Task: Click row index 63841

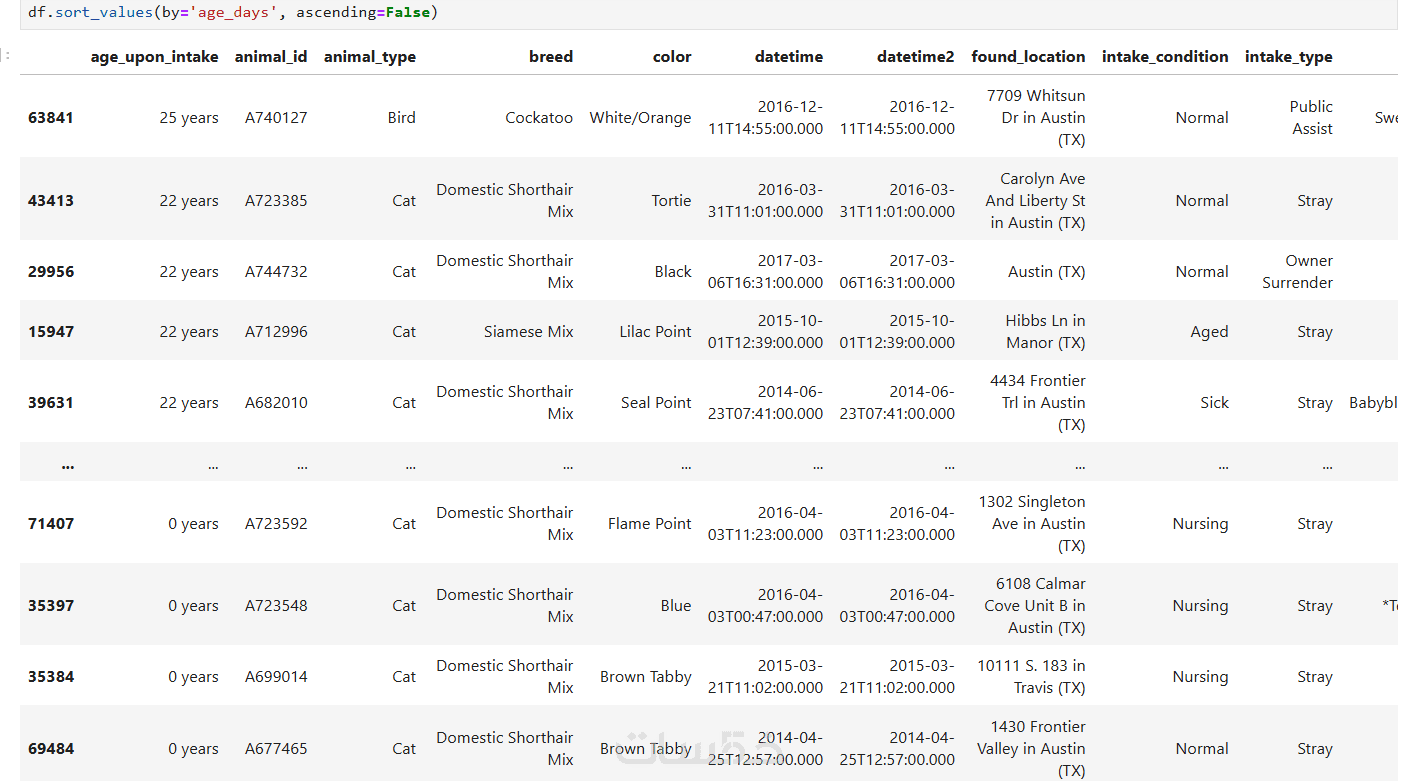Action: click(51, 118)
